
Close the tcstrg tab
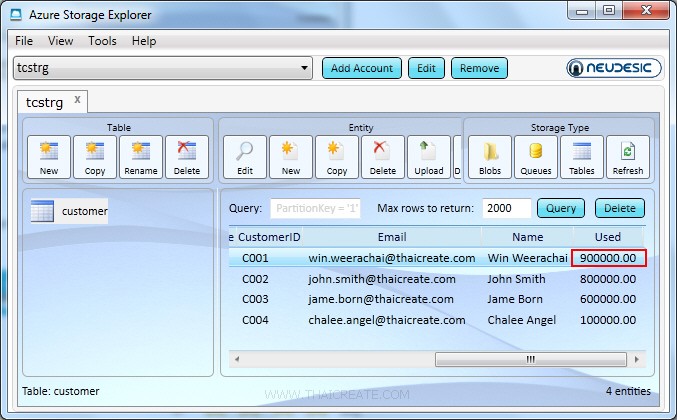[77, 100]
